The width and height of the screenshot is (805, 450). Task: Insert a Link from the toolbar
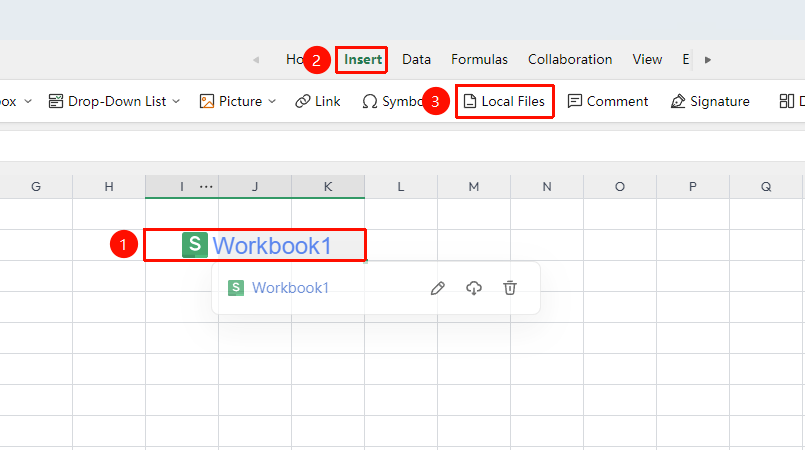click(318, 102)
